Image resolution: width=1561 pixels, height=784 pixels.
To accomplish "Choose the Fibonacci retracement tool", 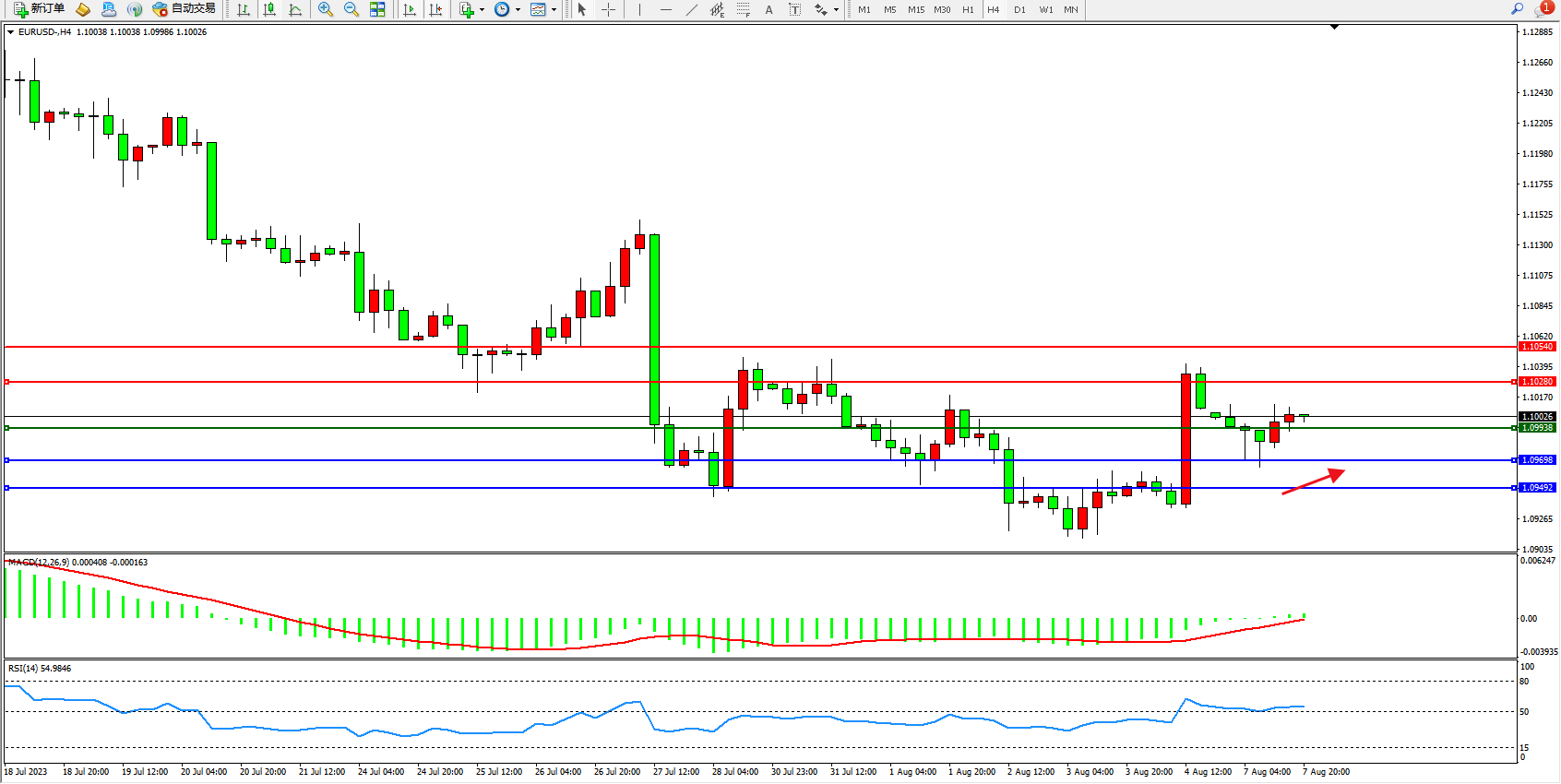I will pyautogui.click(x=744, y=9).
